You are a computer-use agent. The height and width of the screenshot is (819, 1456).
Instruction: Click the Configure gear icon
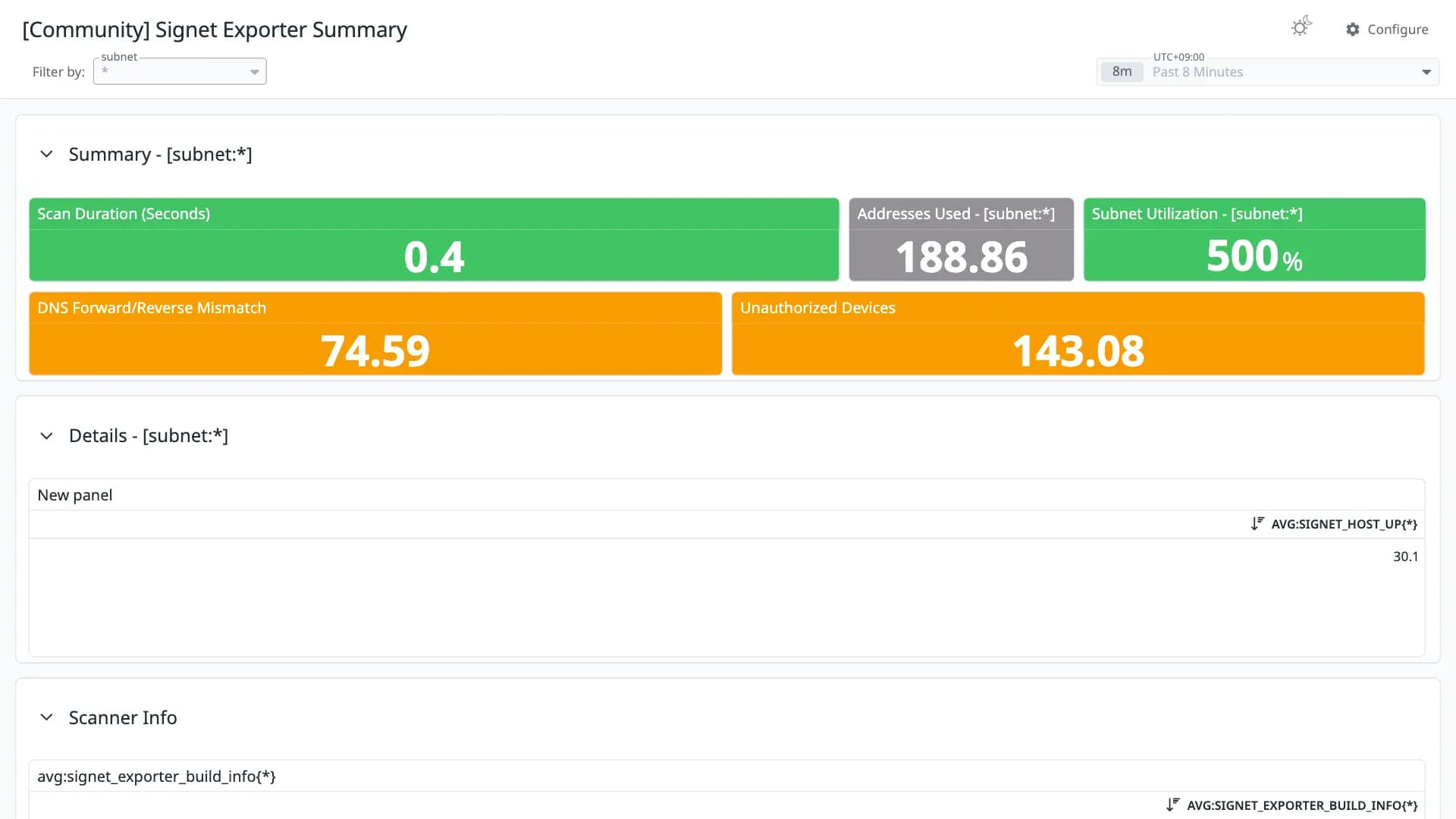pyautogui.click(x=1353, y=30)
